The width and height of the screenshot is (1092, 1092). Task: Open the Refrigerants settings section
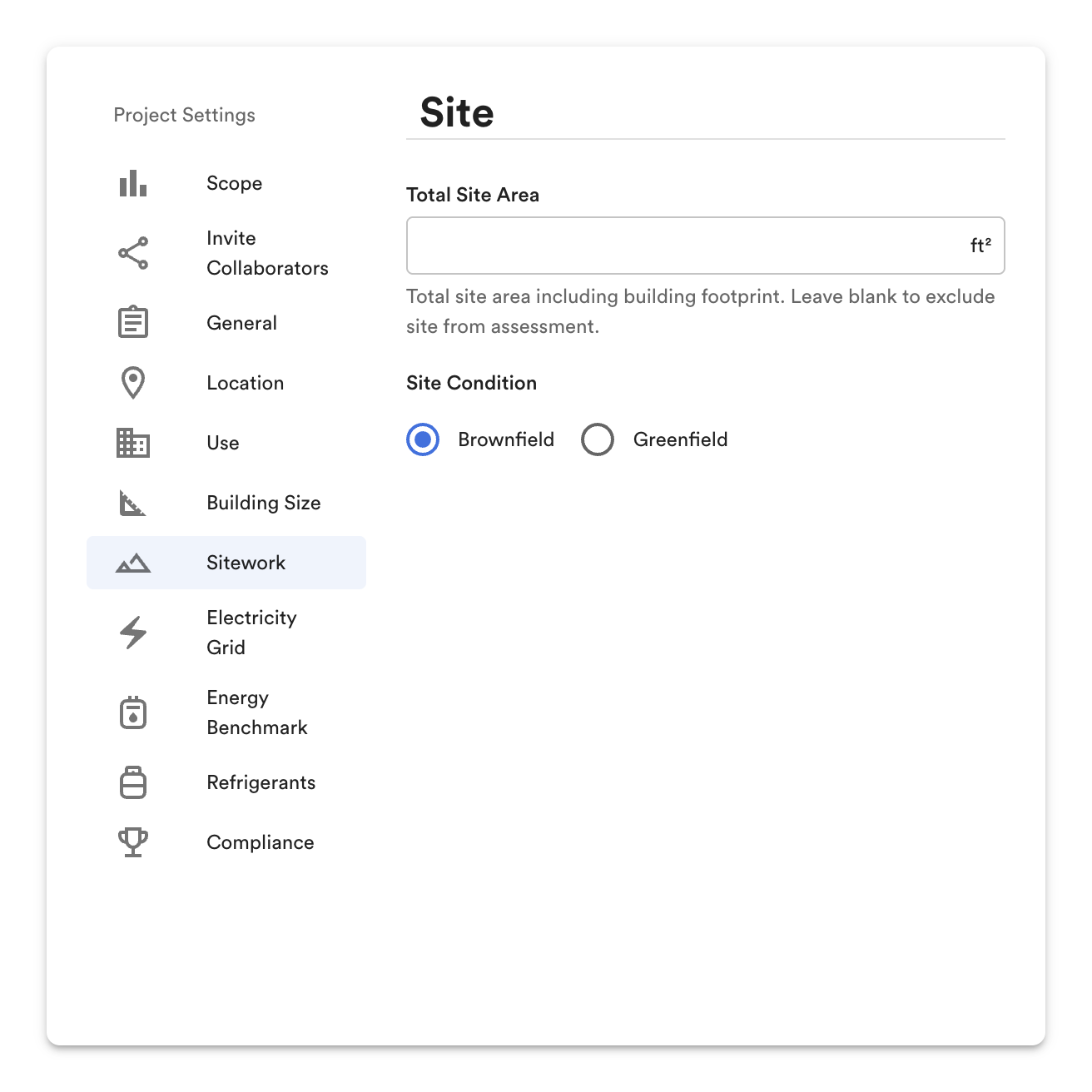pos(226,782)
